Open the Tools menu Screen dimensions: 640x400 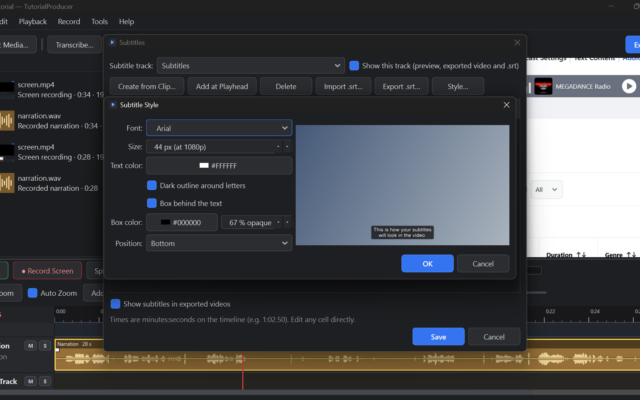pos(100,22)
